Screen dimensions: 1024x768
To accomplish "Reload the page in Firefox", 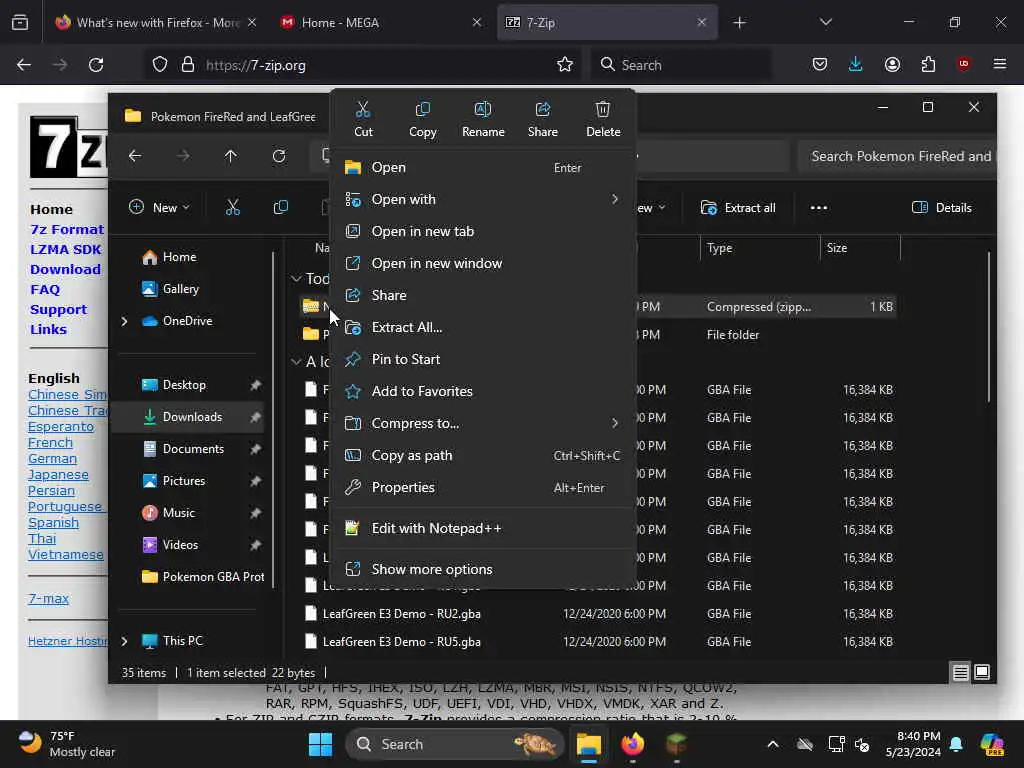I will (x=96, y=65).
